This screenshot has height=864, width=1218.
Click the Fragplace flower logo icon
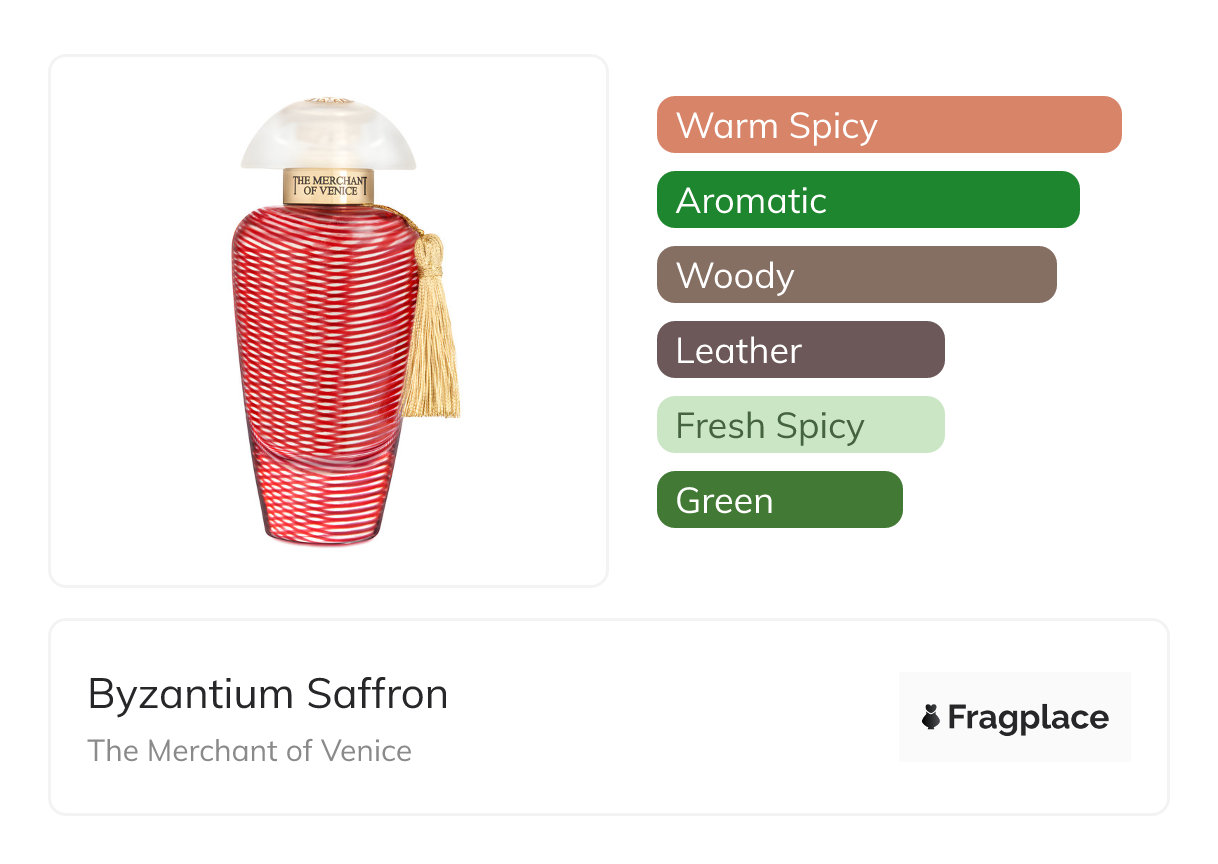tap(931, 717)
